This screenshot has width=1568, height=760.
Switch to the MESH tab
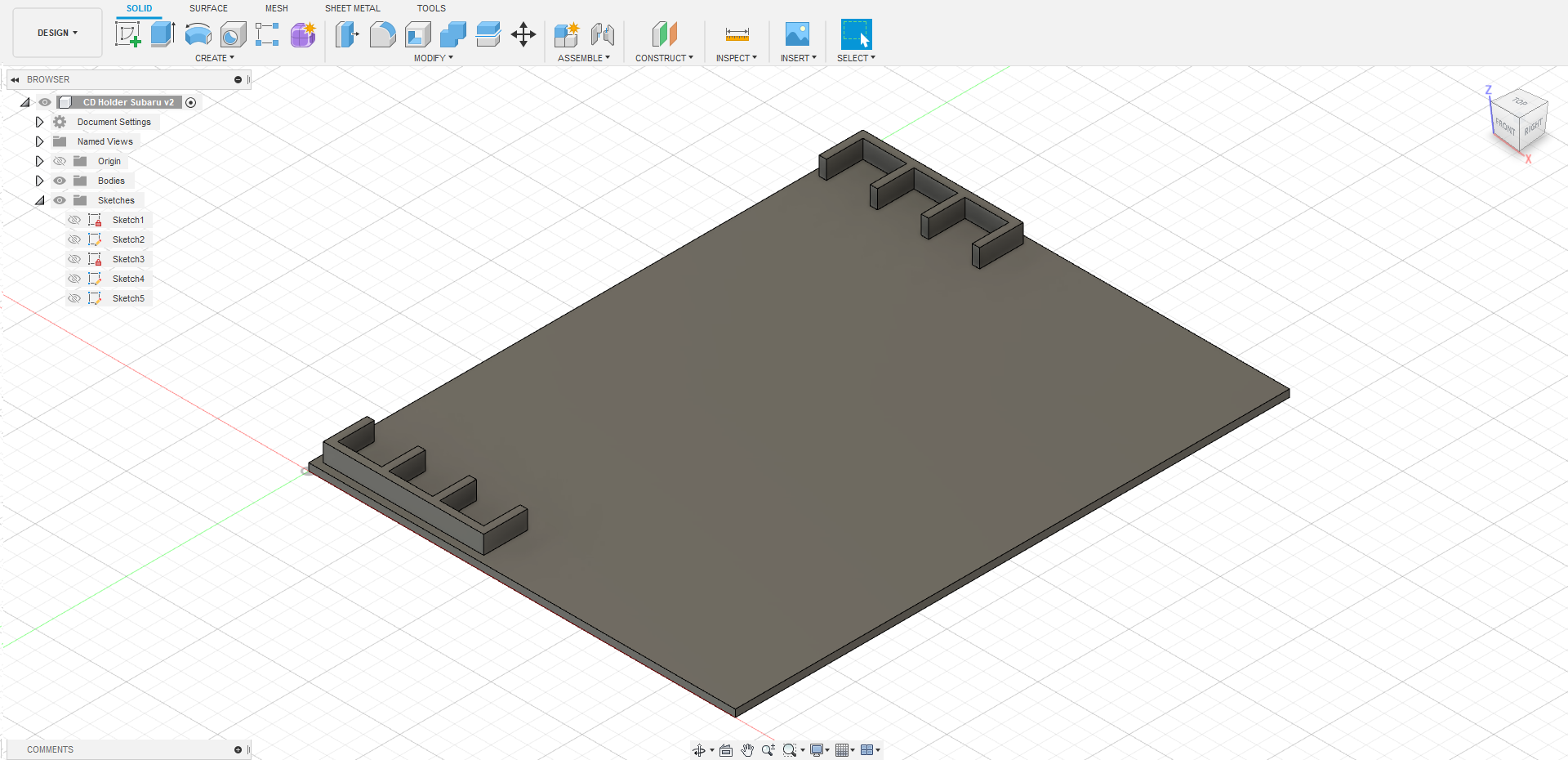[x=277, y=8]
